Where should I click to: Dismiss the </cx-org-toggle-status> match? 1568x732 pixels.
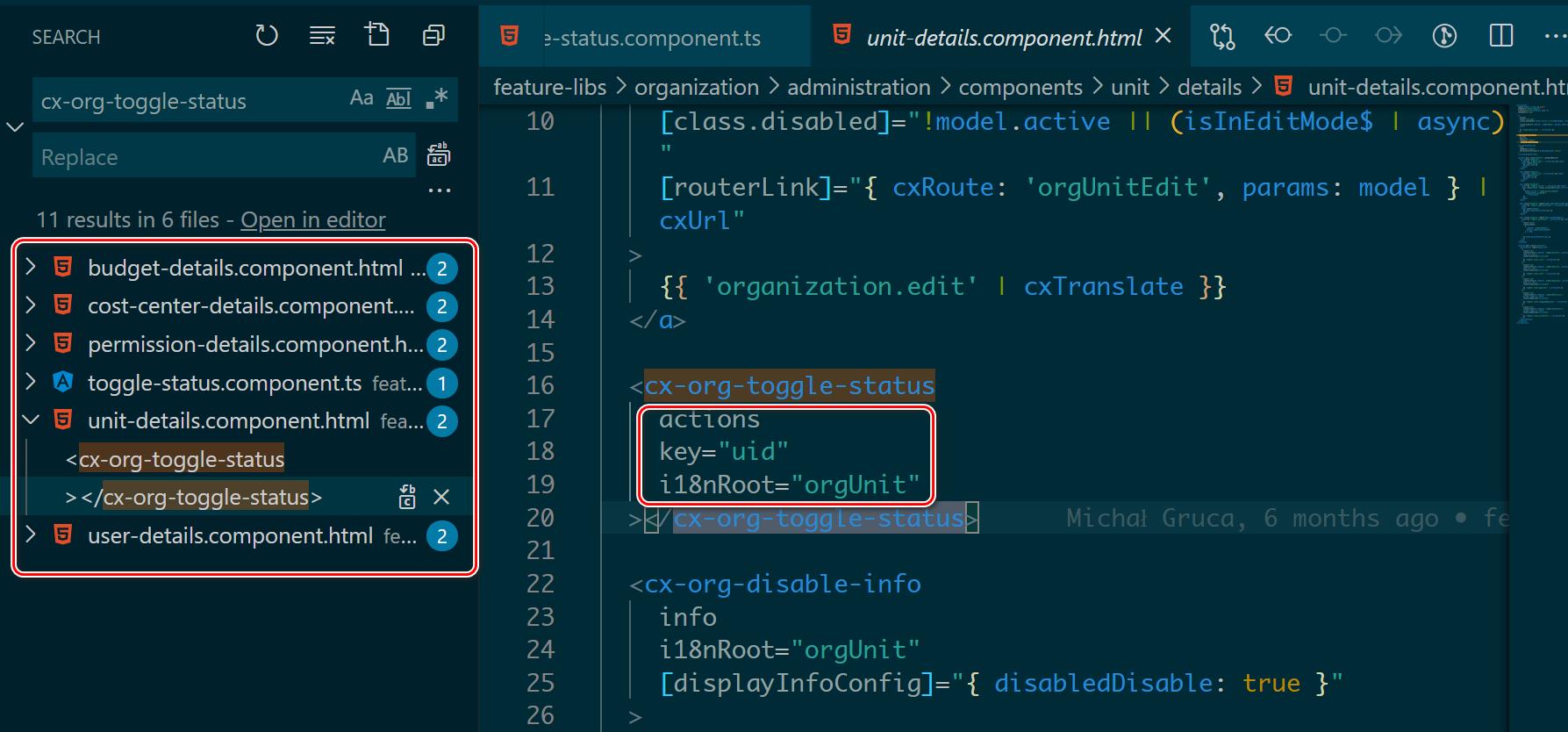pos(441,497)
